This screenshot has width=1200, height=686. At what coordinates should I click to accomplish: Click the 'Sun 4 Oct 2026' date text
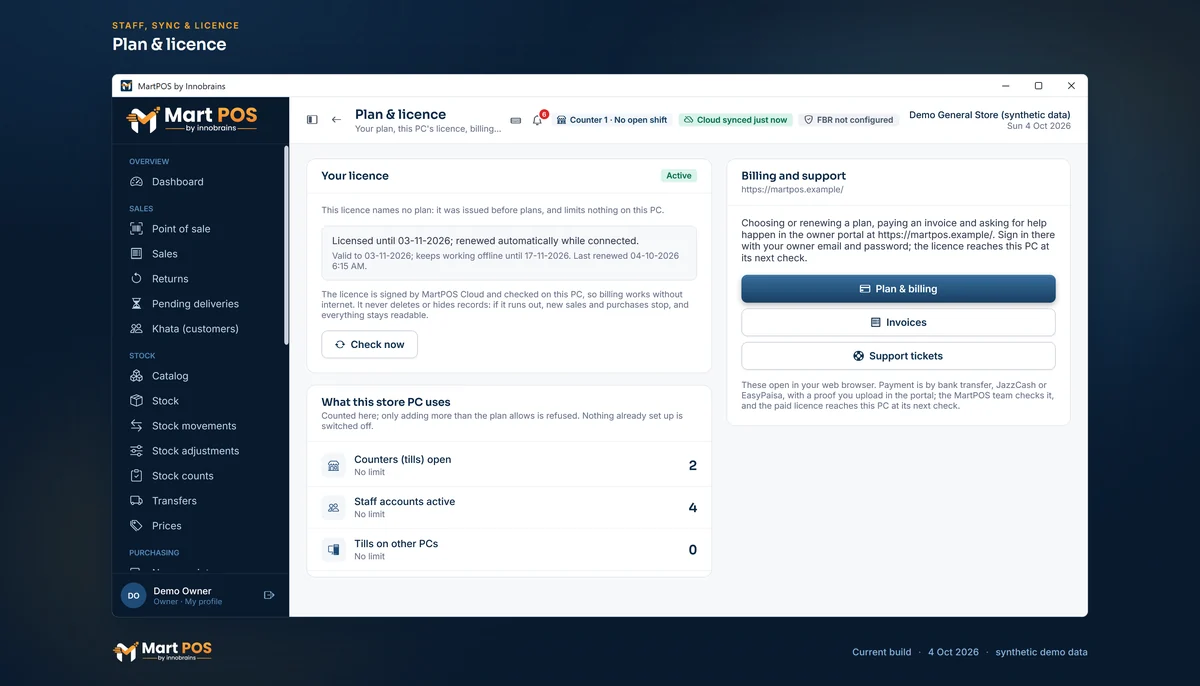[1039, 126]
